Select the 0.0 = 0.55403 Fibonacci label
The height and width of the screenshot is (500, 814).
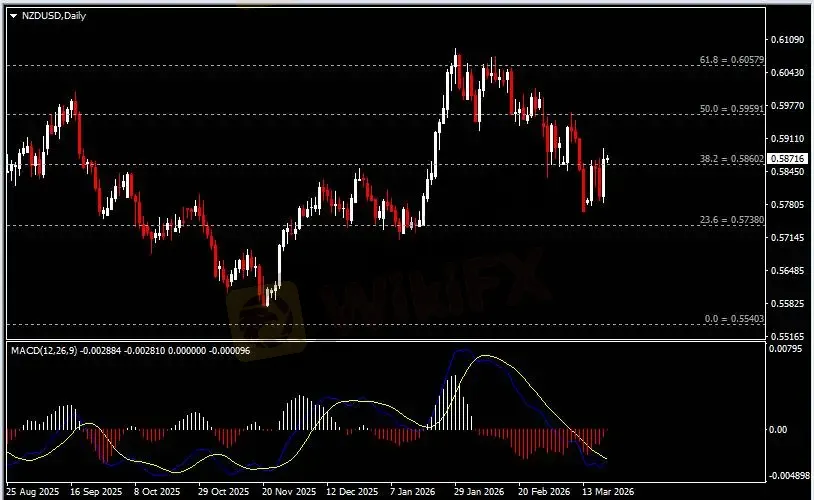734,318
